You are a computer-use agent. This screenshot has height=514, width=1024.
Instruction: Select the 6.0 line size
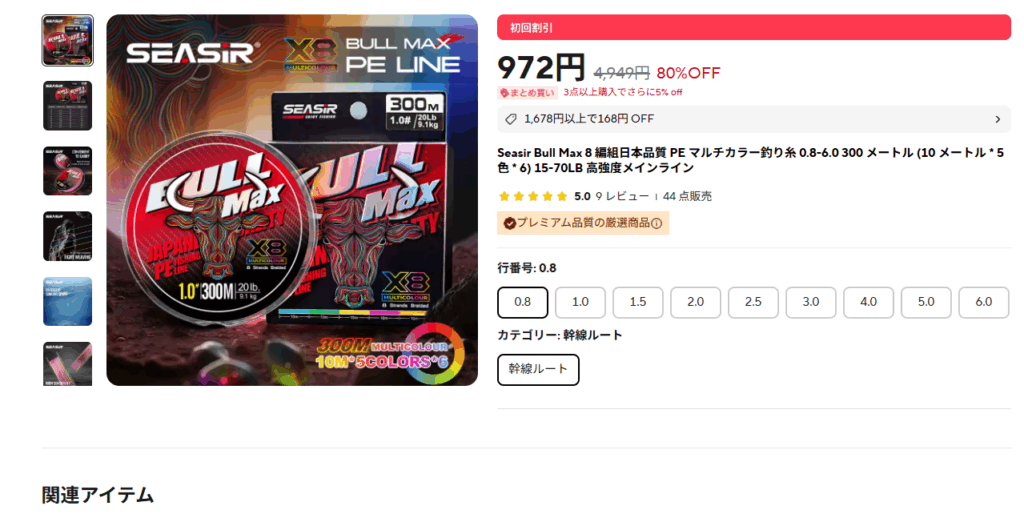click(984, 302)
